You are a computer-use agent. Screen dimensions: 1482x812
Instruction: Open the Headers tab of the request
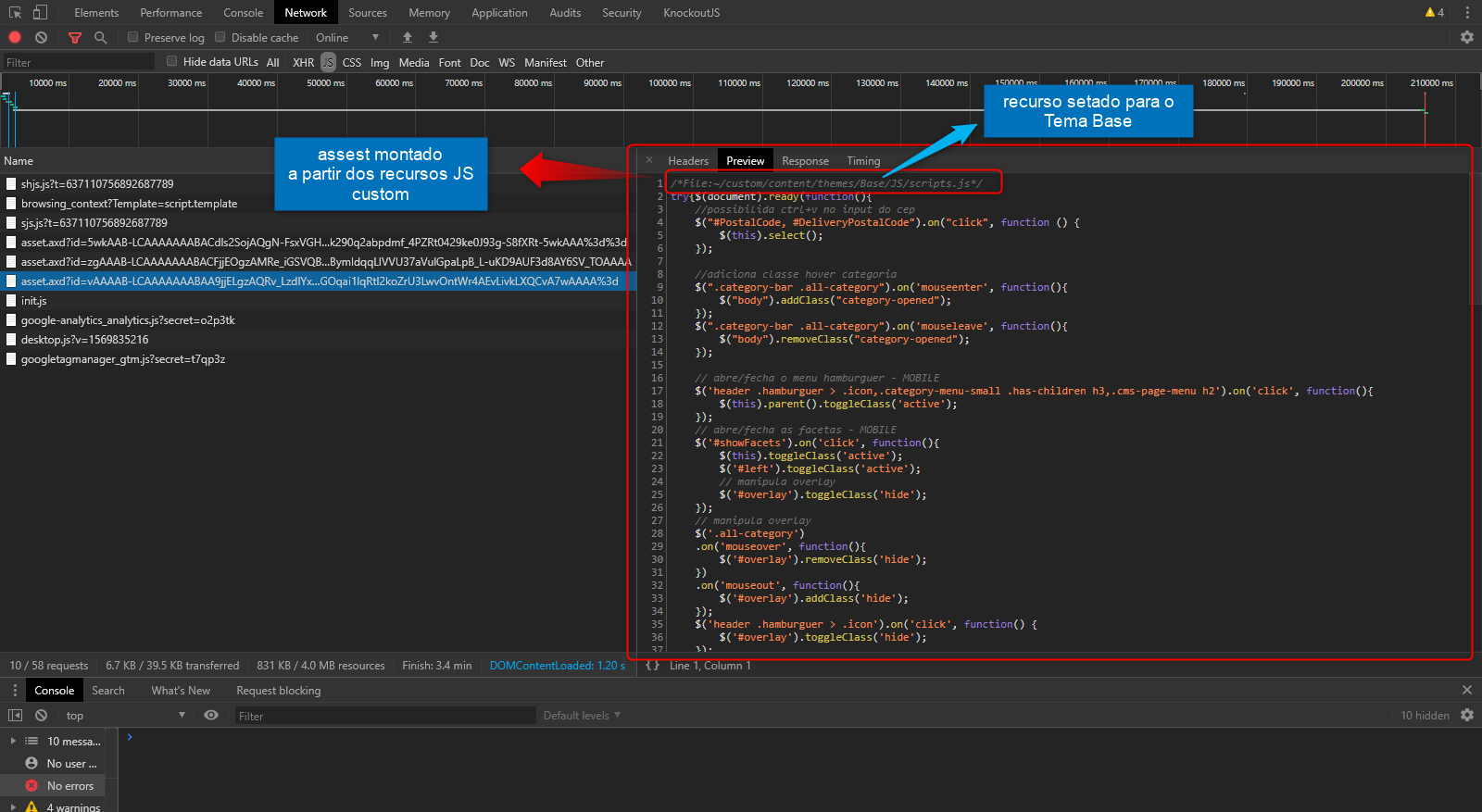point(688,160)
